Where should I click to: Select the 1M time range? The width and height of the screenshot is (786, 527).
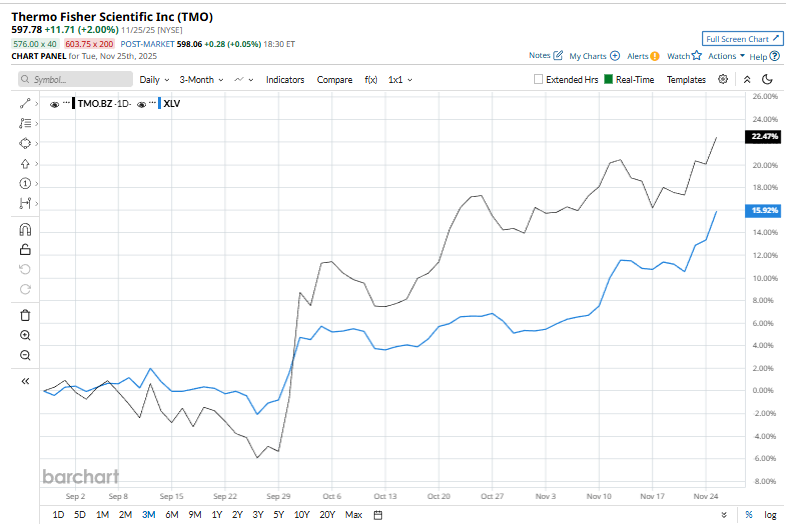coord(102,515)
